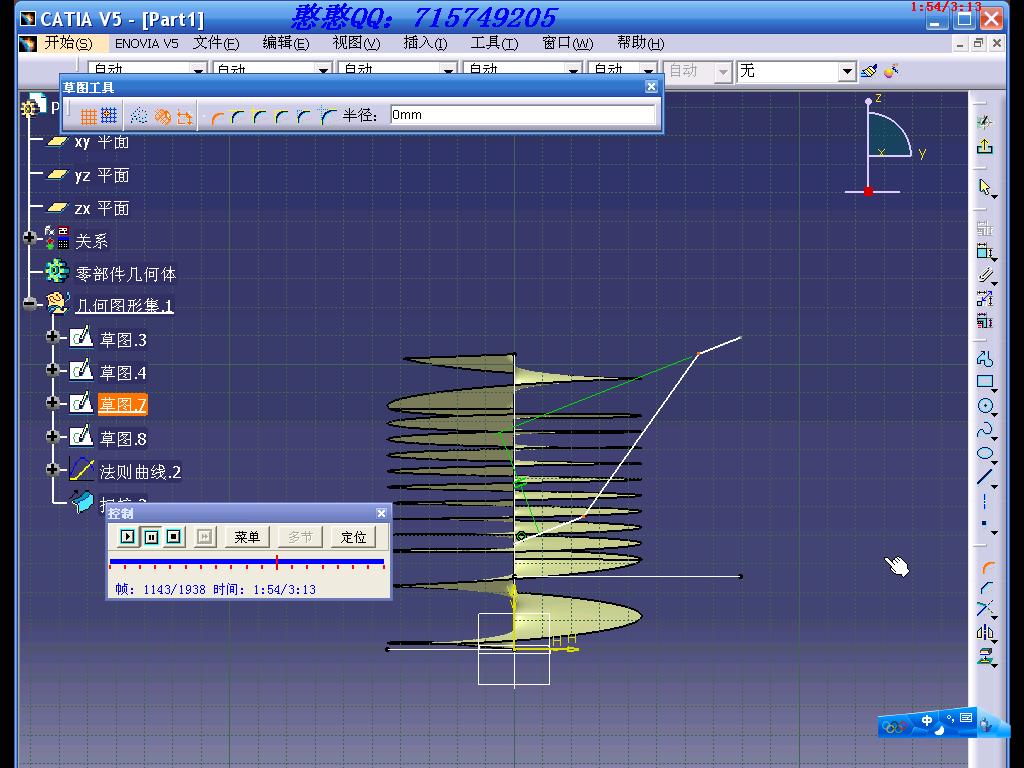
Task: Open the first 自动 dropdown arrow
Action: [x=198, y=70]
